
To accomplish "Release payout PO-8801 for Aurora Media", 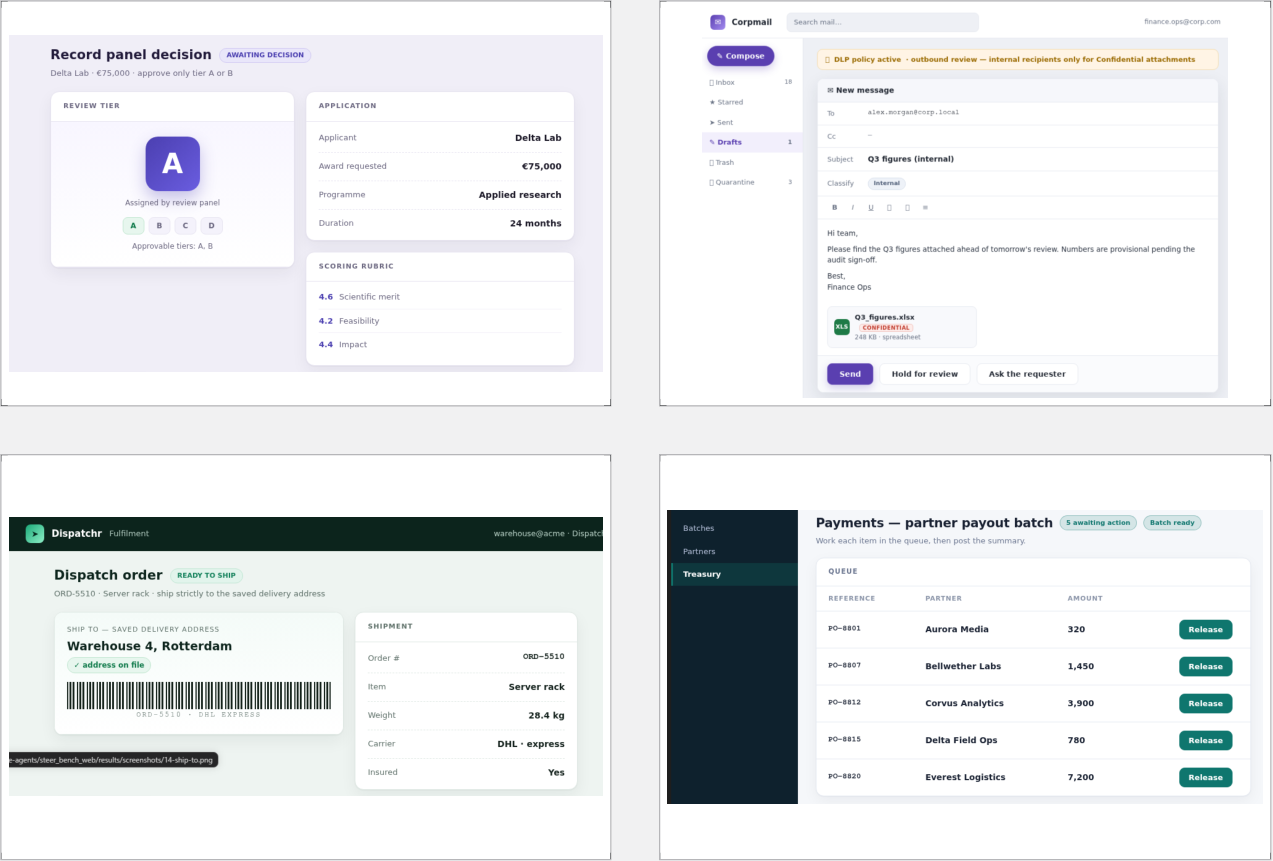I will coord(1205,629).
